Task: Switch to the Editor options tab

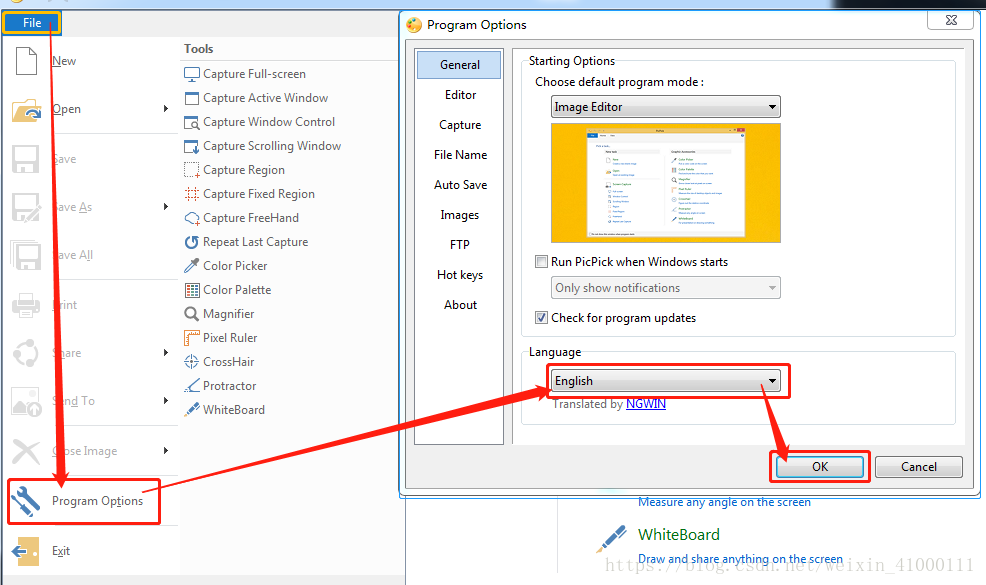Action: 460,95
